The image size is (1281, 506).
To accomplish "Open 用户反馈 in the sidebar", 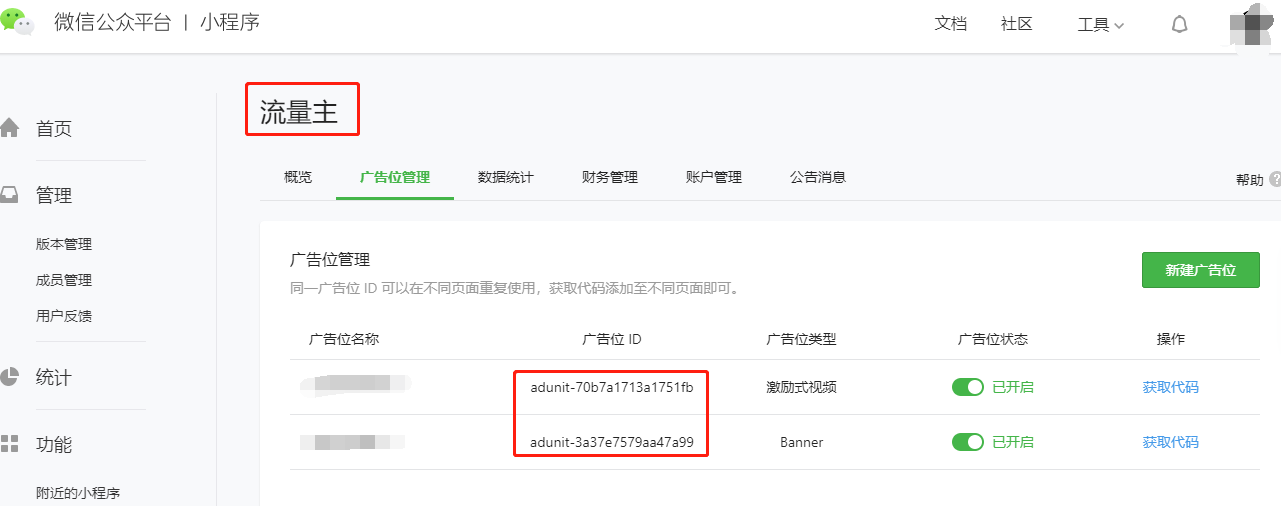I will 64,316.
